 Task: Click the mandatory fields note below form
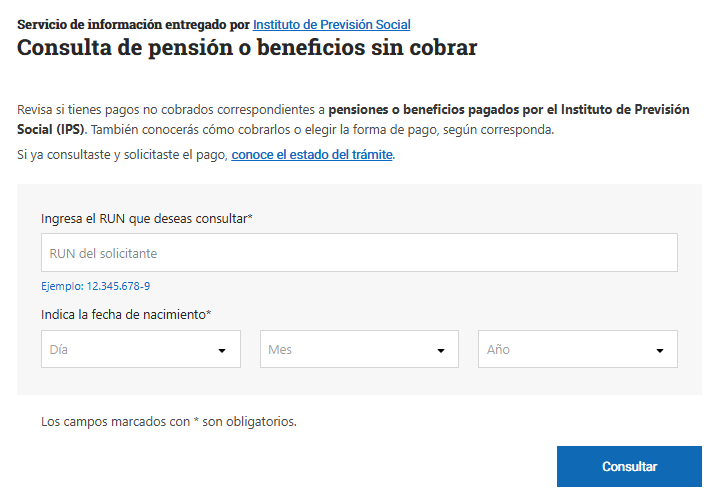(168, 422)
